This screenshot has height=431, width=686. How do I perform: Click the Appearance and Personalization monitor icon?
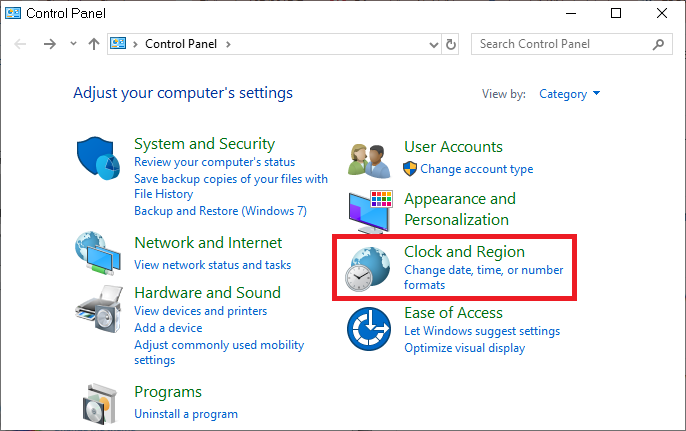370,210
